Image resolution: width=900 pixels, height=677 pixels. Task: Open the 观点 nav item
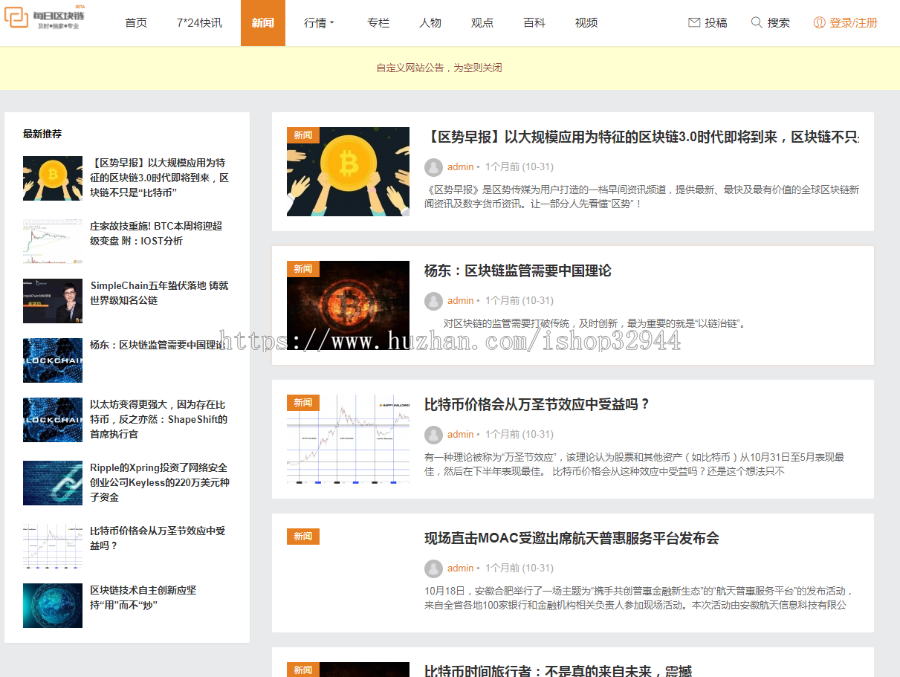click(482, 23)
